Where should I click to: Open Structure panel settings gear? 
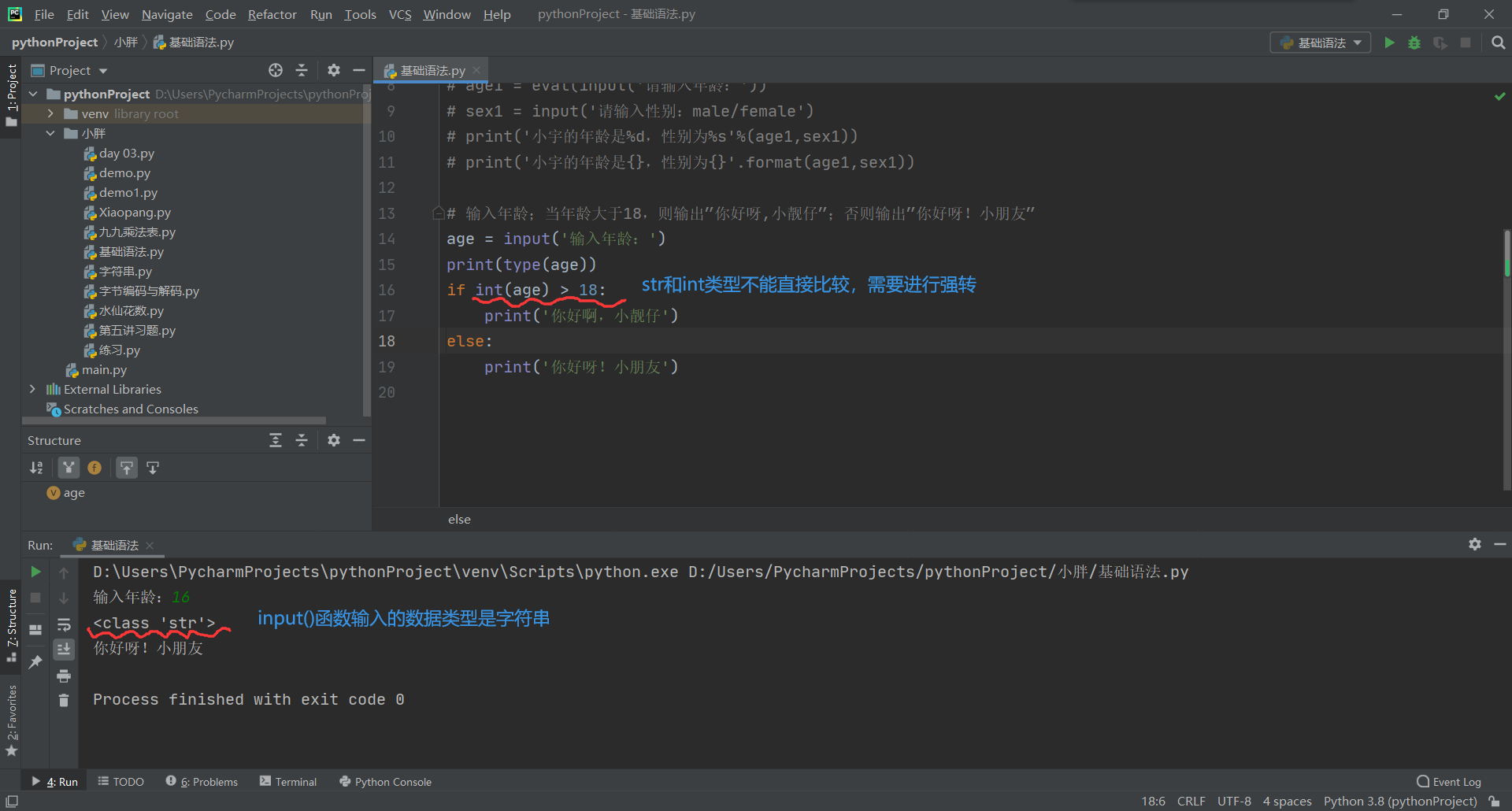(x=334, y=440)
